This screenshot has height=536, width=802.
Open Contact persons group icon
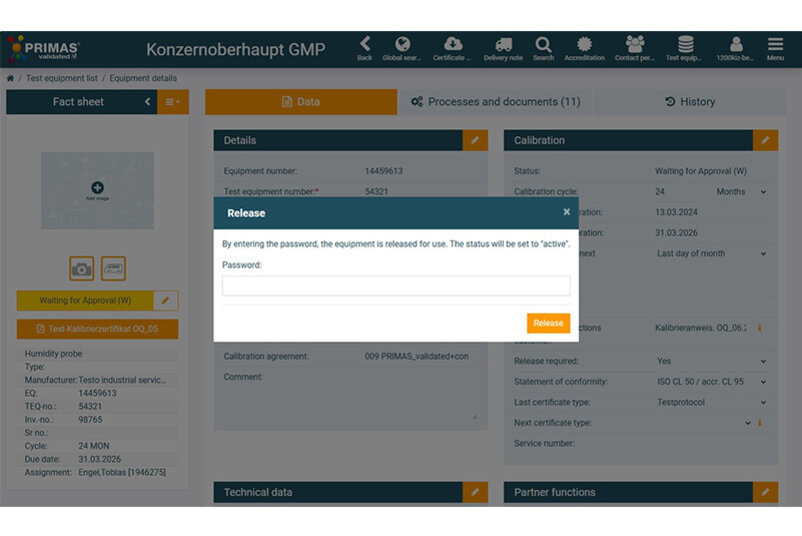pyautogui.click(x=635, y=44)
